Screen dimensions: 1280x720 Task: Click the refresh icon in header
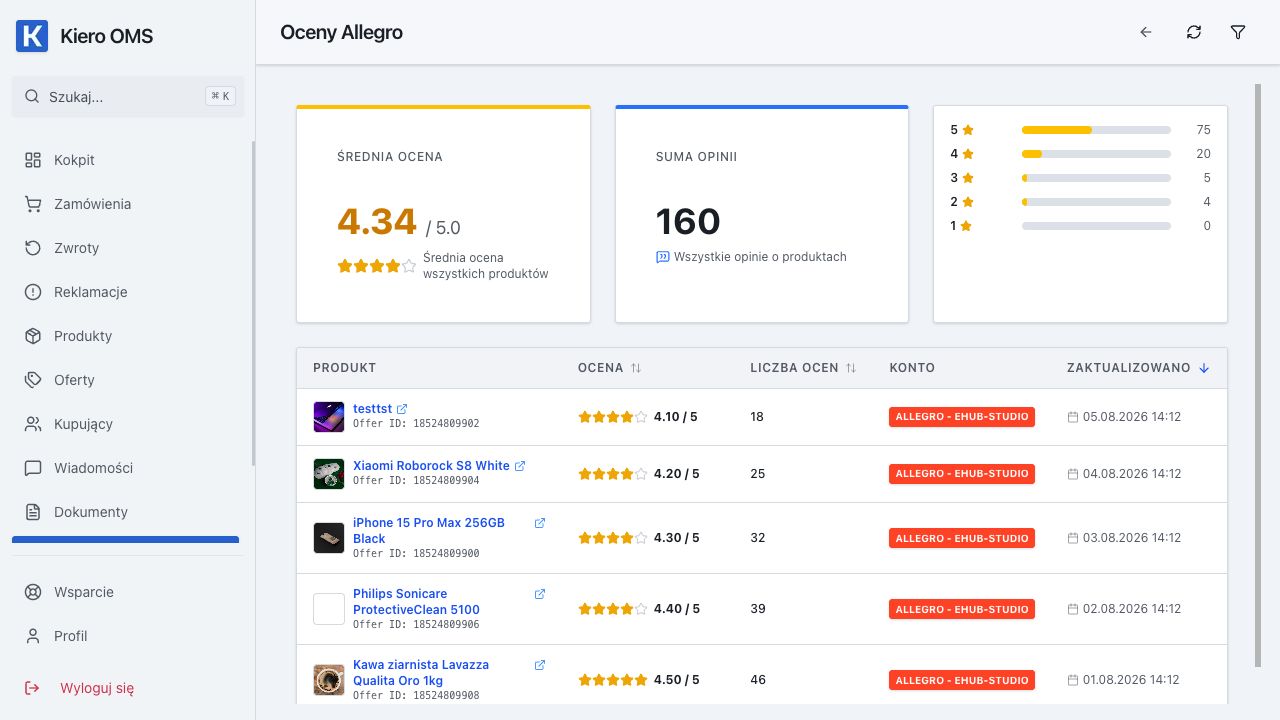coord(1194,32)
